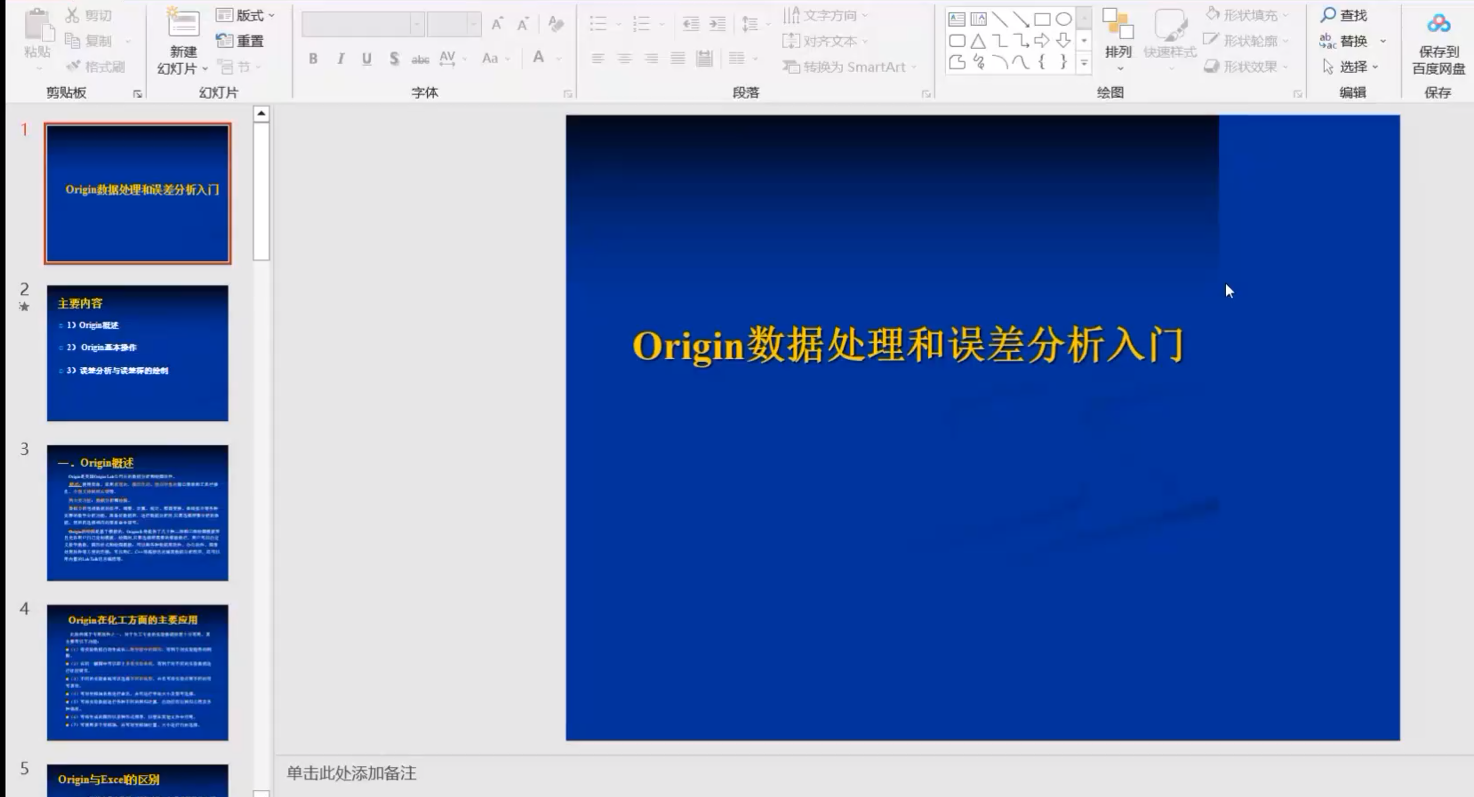Image resolution: width=1474 pixels, height=797 pixels.
Task: Select slide 2 thumbnail 主要内容
Action: (x=137, y=353)
